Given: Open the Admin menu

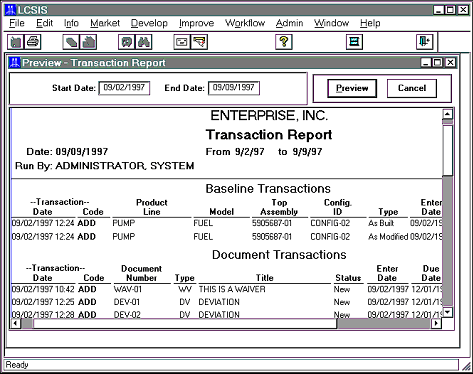Looking at the screenshot, I should pyautogui.click(x=289, y=23).
